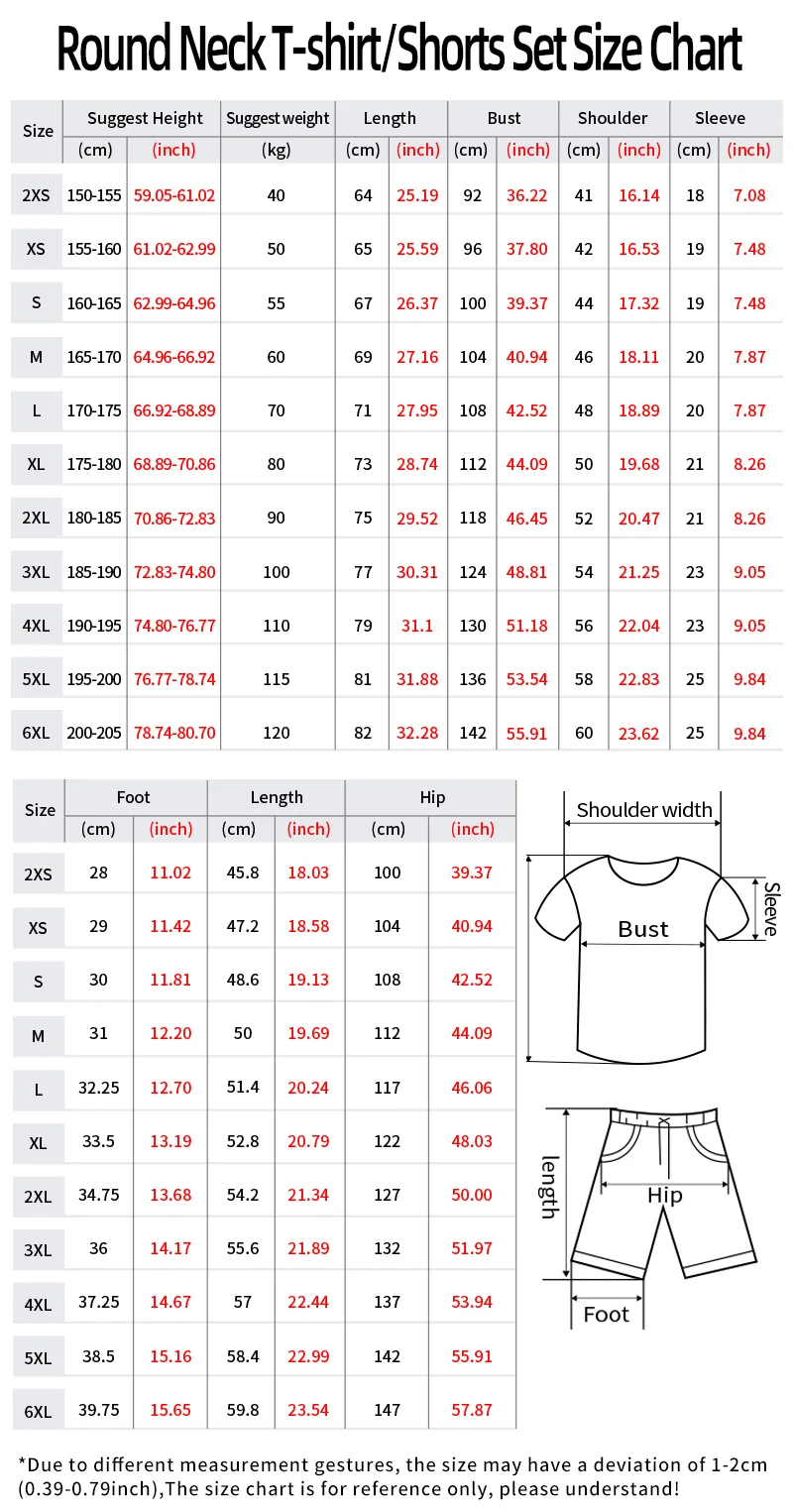Click the XL row height value 175-180

click(x=94, y=464)
